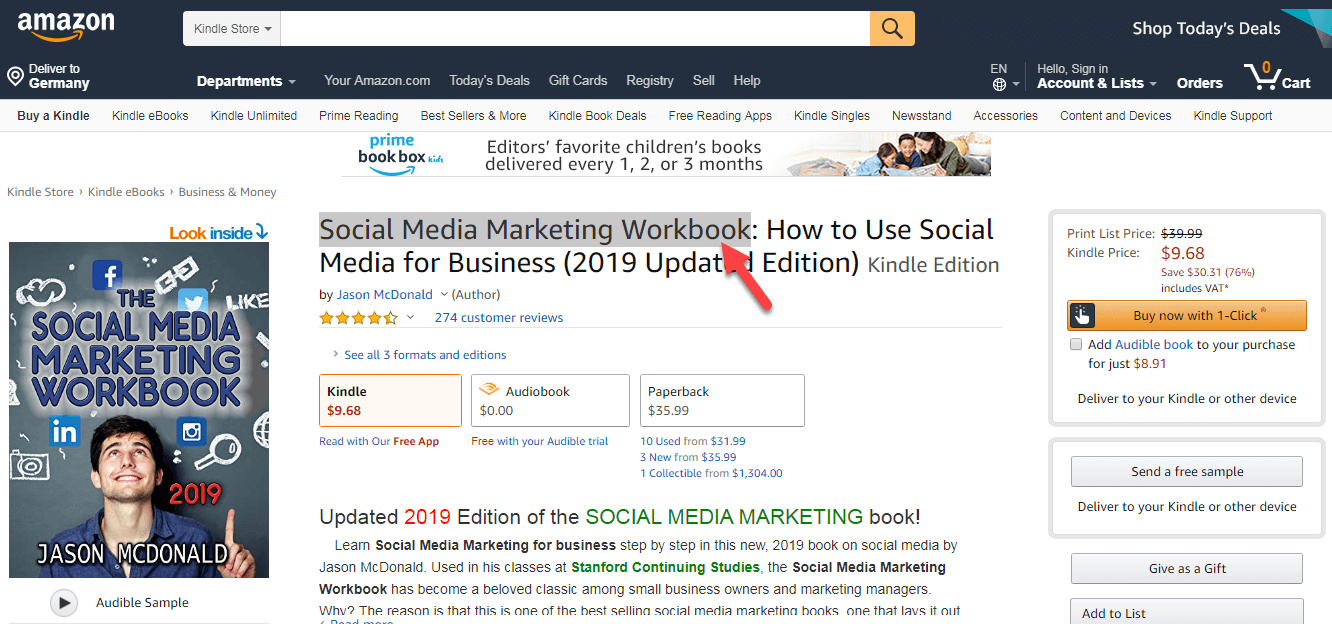The width and height of the screenshot is (1332, 624).
Task: Click the Deliver to Germany location pin
Action: (x=15, y=77)
